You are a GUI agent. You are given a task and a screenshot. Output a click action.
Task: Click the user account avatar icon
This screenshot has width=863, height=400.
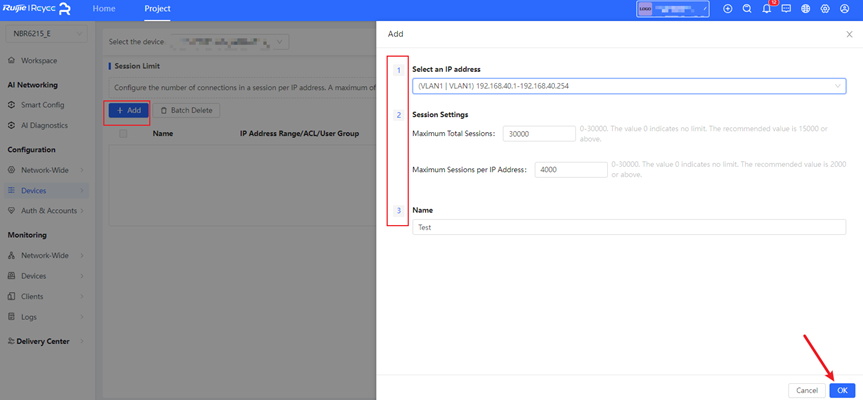845,9
